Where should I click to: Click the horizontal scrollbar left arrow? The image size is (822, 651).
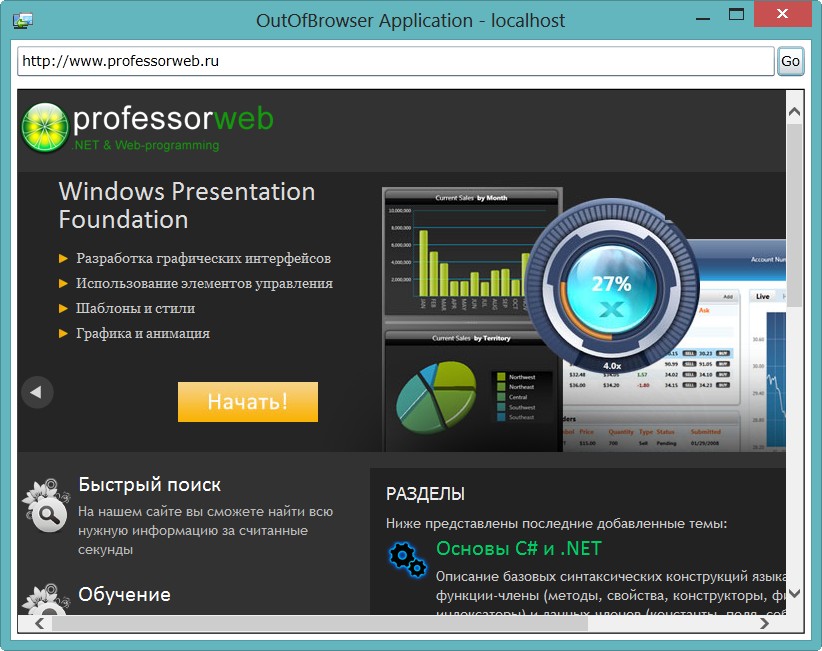[39, 623]
